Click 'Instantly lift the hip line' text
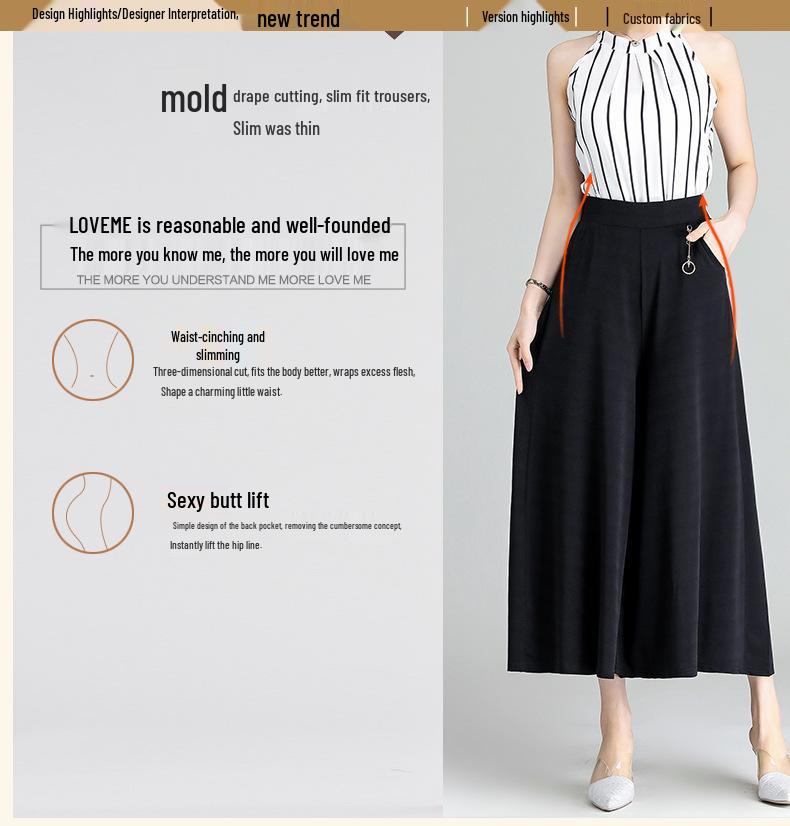Screen dimensions: 790x826 [x=215, y=545]
